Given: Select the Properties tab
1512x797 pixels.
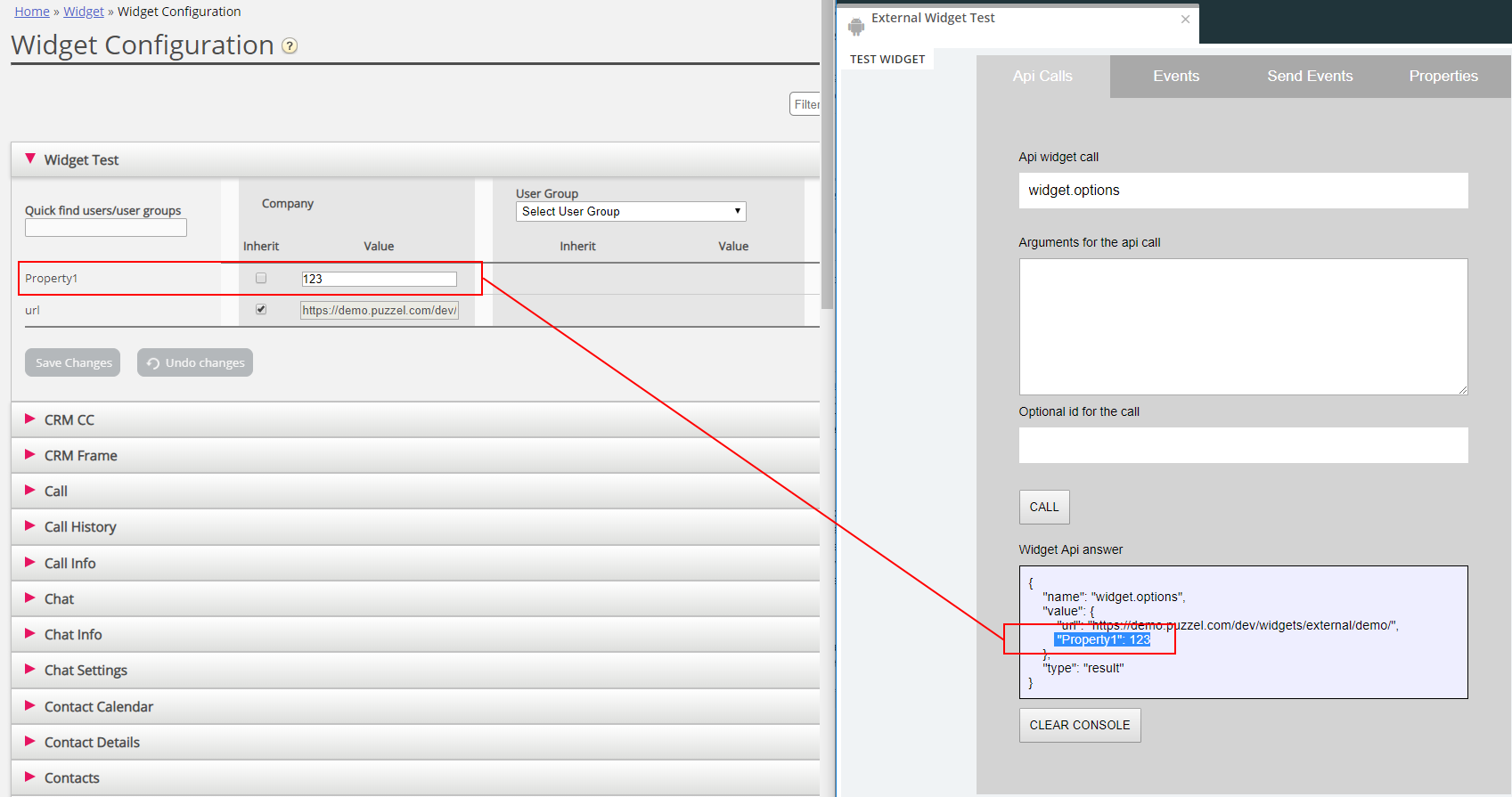Looking at the screenshot, I should [1443, 77].
